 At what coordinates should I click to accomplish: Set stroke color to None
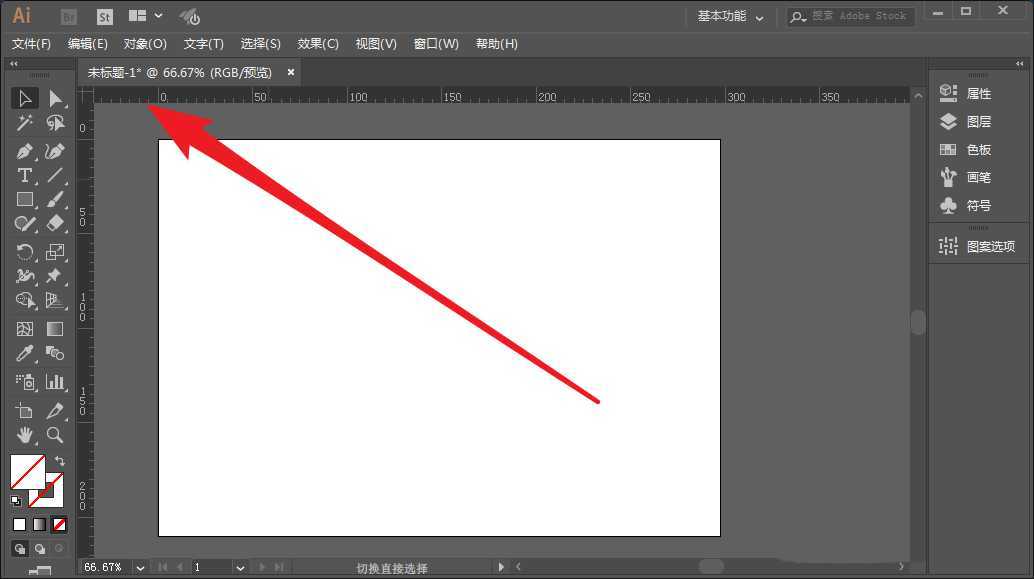[58, 524]
